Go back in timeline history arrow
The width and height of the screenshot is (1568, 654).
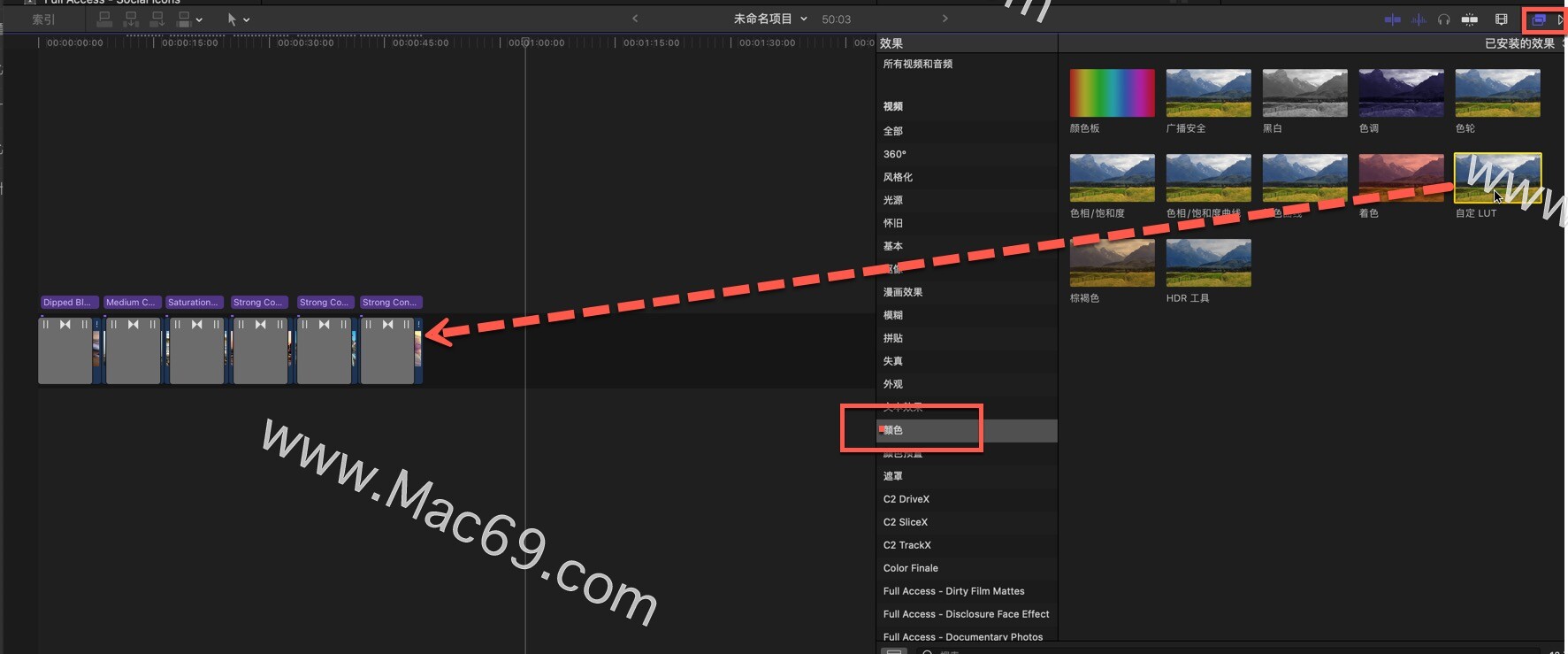point(635,19)
